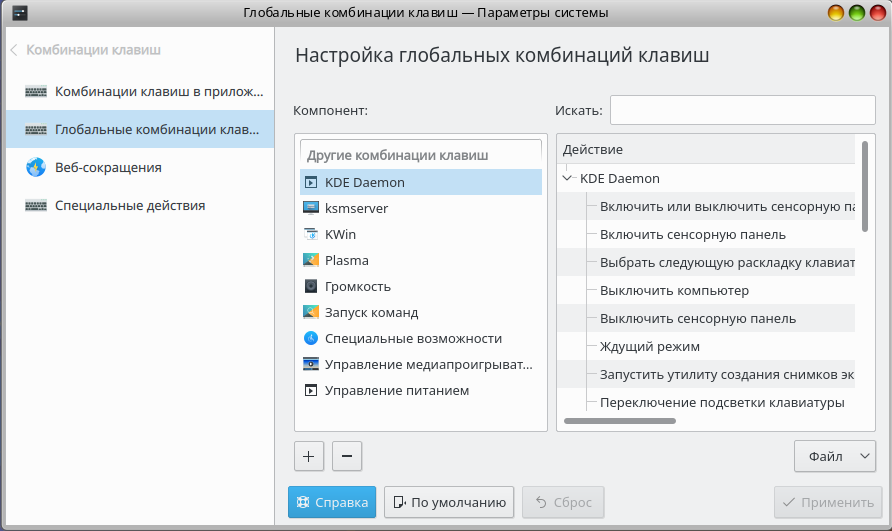
Task: Open Справка help button
Action: (332, 502)
